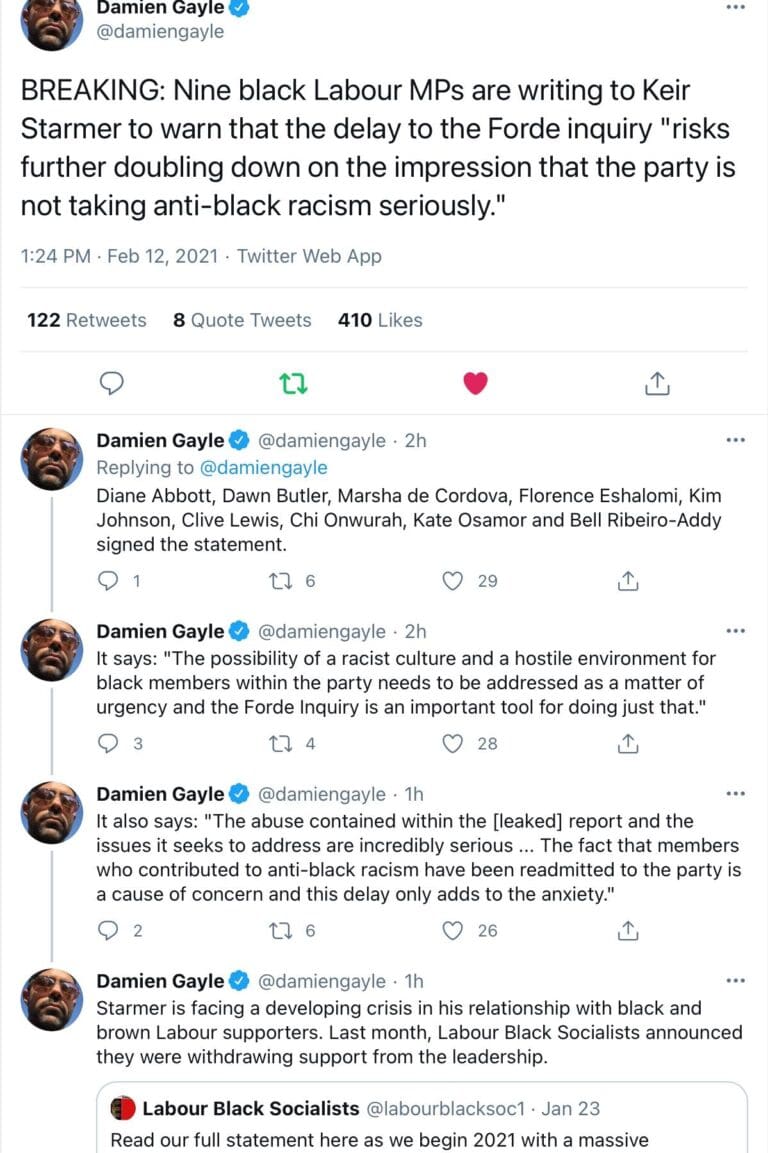Open more options on the main tweet

click(x=735, y=7)
